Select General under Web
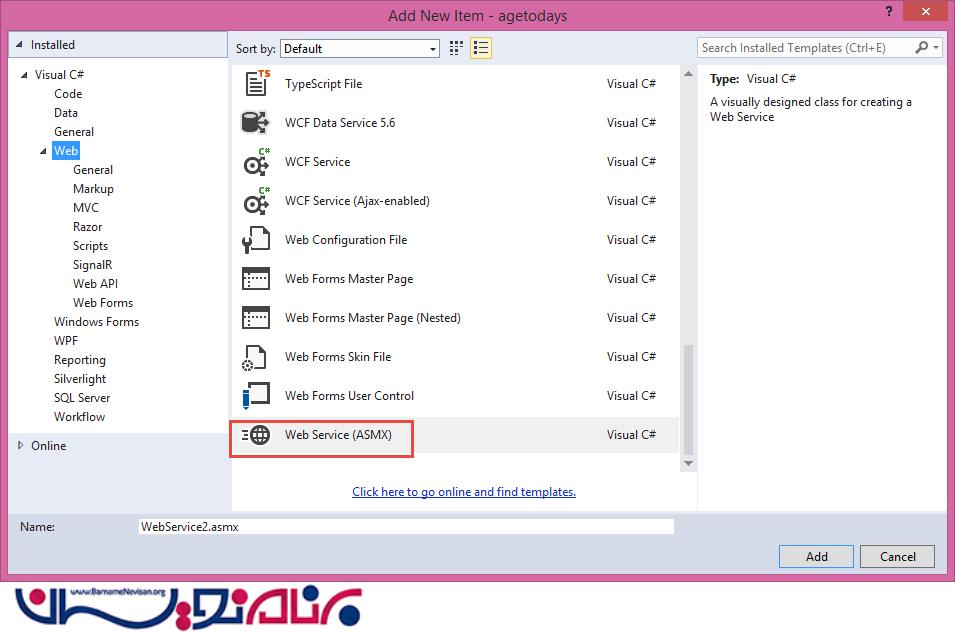 tap(93, 170)
